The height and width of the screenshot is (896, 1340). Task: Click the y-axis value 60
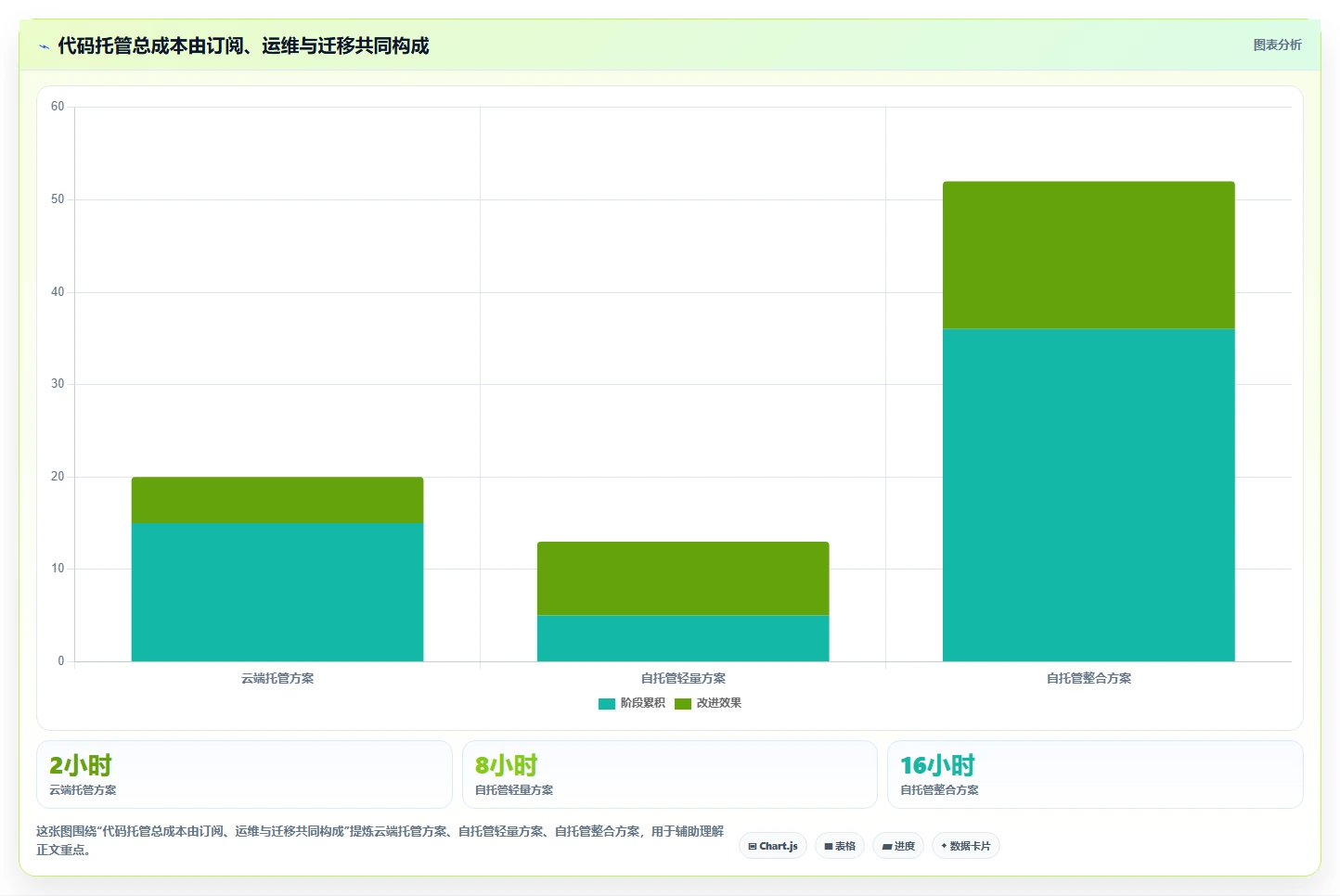click(58, 107)
